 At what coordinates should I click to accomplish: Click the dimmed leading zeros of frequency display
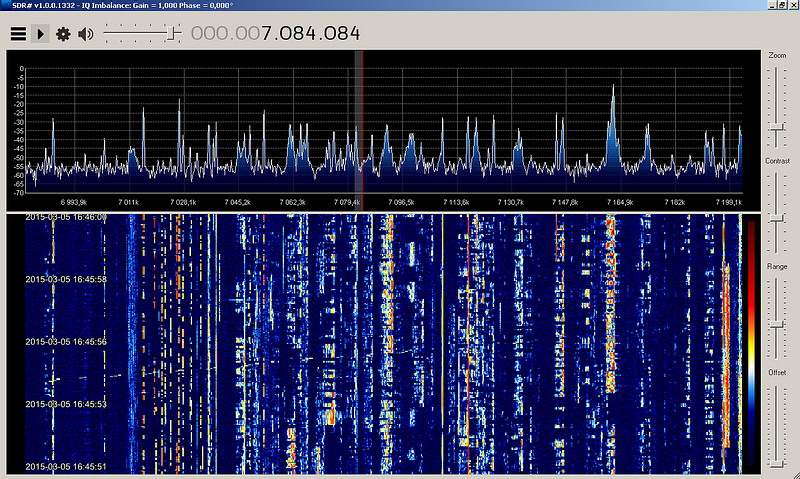(x=226, y=34)
